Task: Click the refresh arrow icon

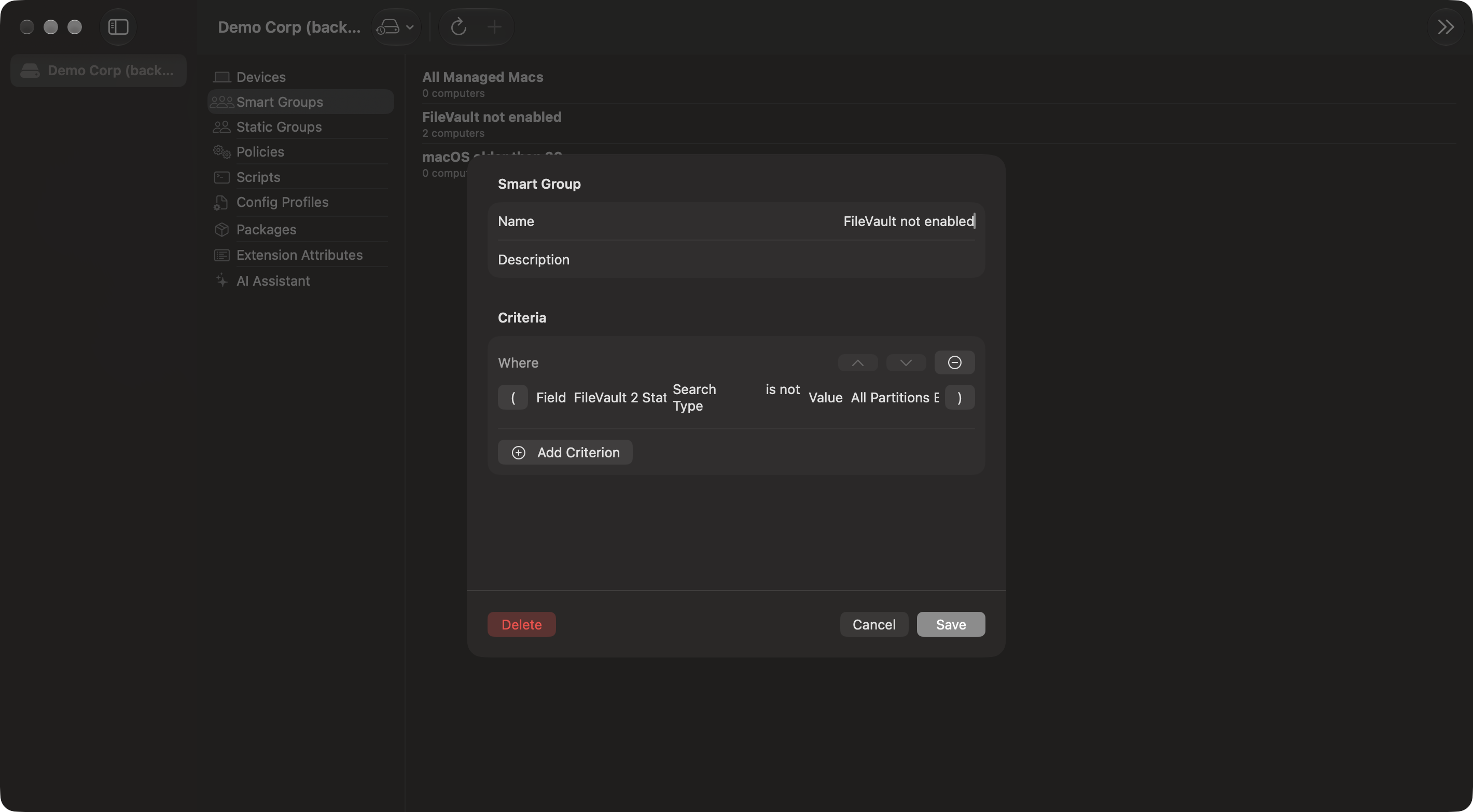Action: pos(458,27)
